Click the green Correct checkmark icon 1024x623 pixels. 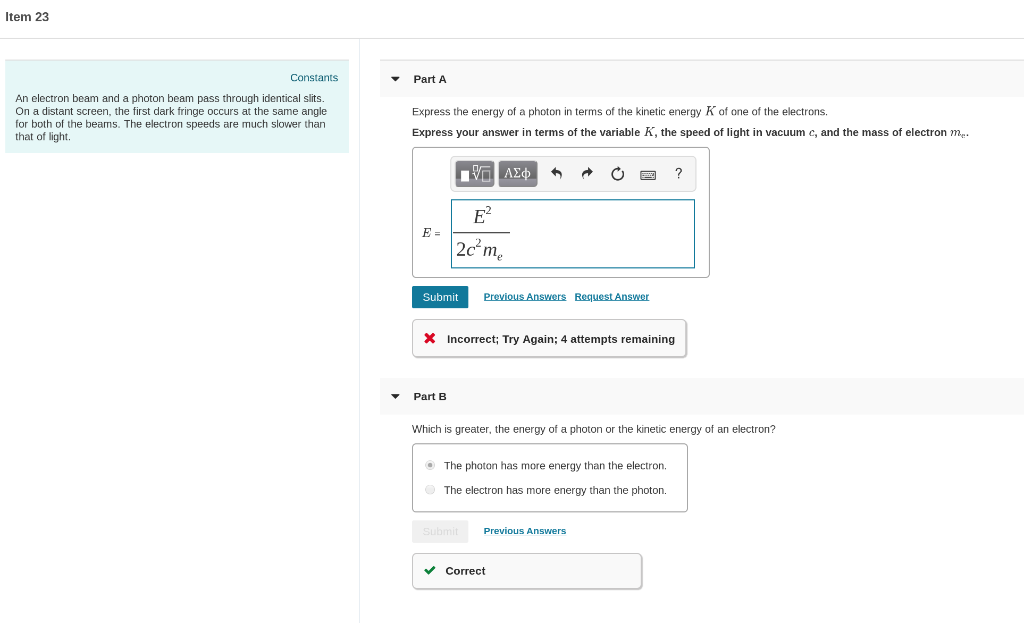tap(430, 570)
